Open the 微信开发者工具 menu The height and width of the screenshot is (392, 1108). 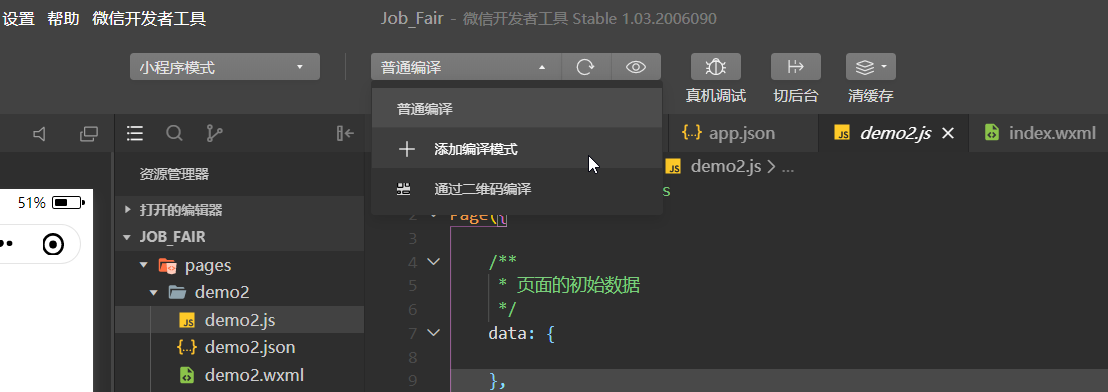[149, 19]
